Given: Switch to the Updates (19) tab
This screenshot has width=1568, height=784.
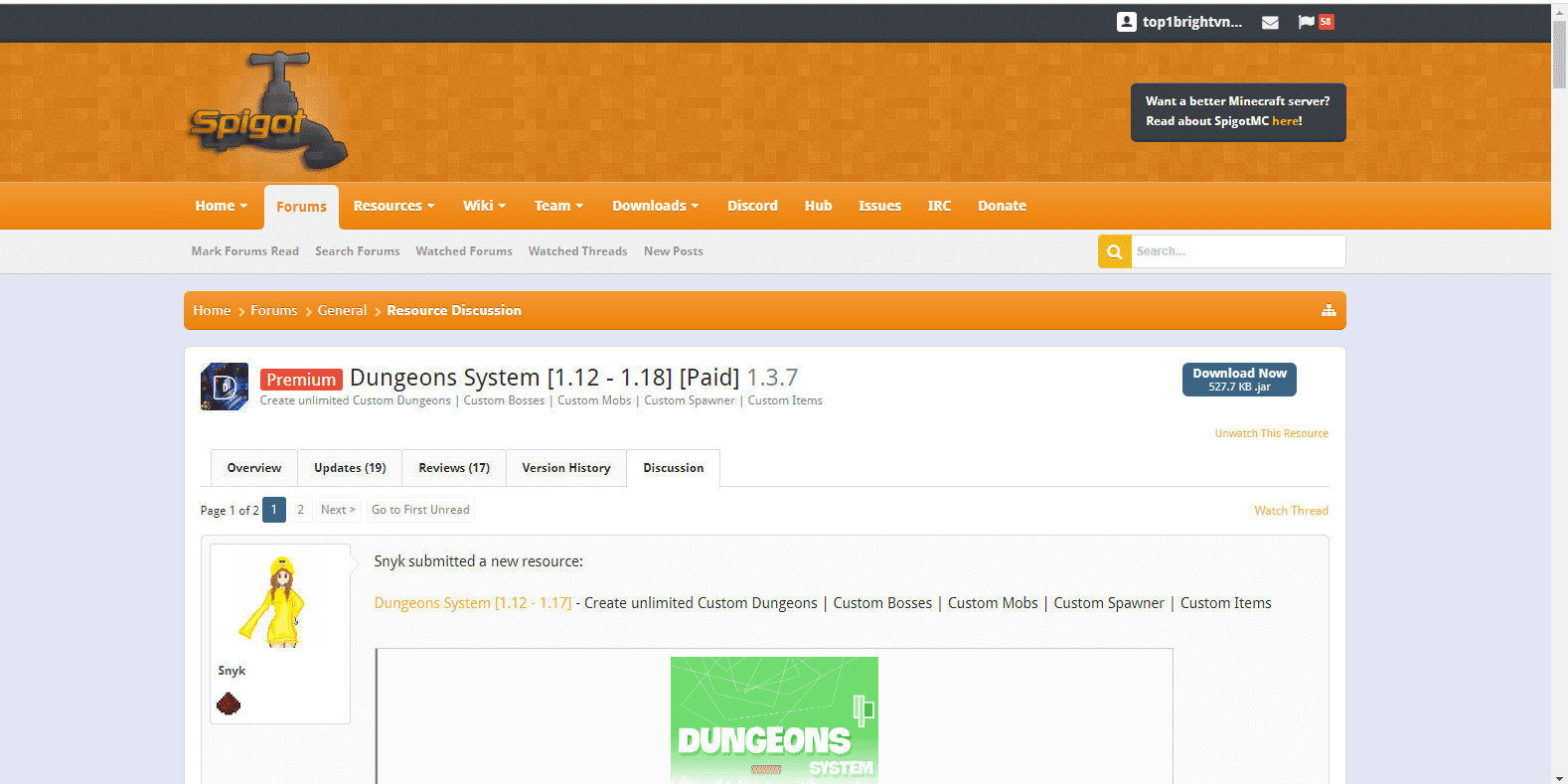Looking at the screenshot, I should [350, 468].
